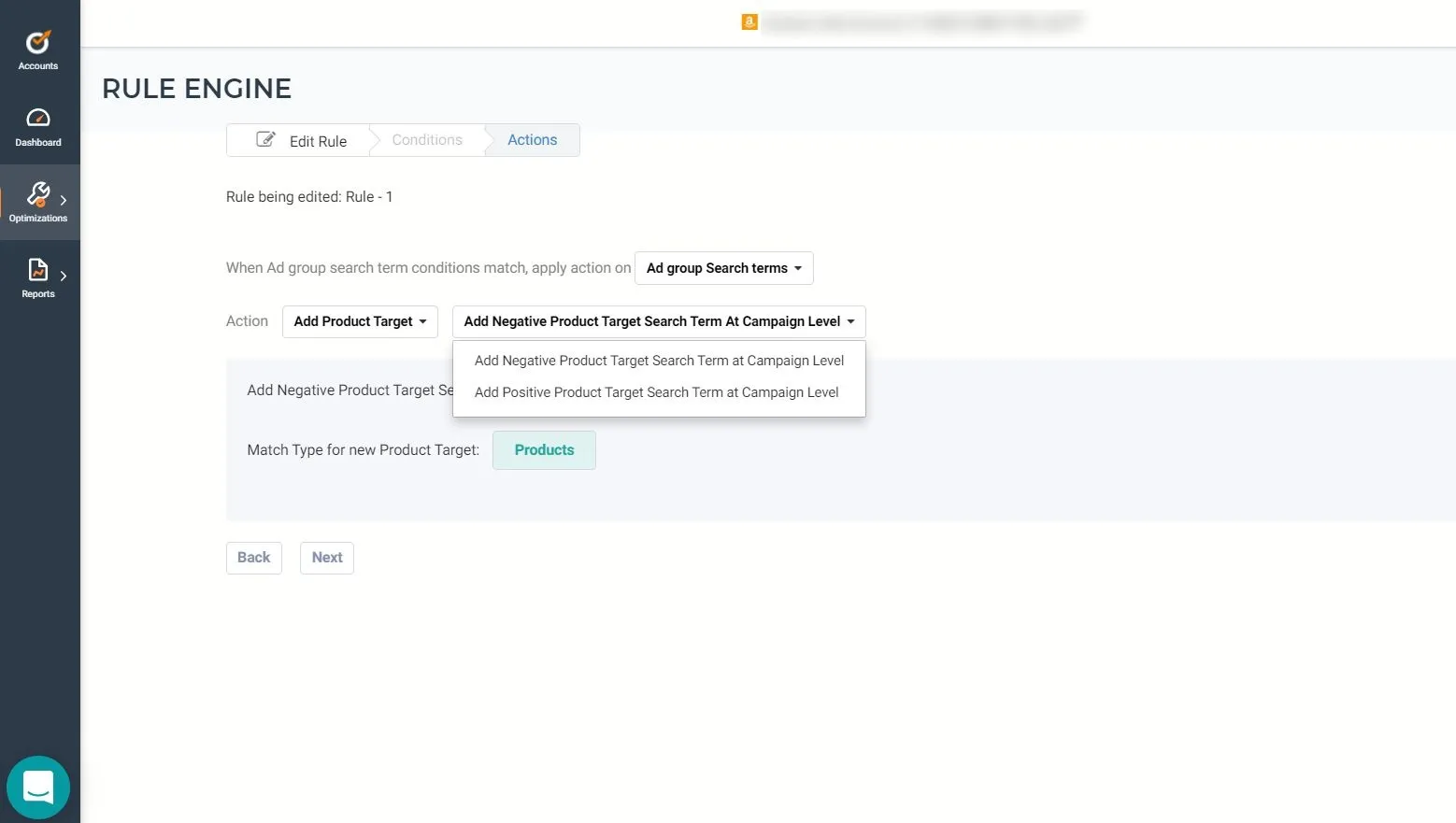Toggle the Products match type button
This screenshot has height=823, width=1456.
[x=544, y=450]
